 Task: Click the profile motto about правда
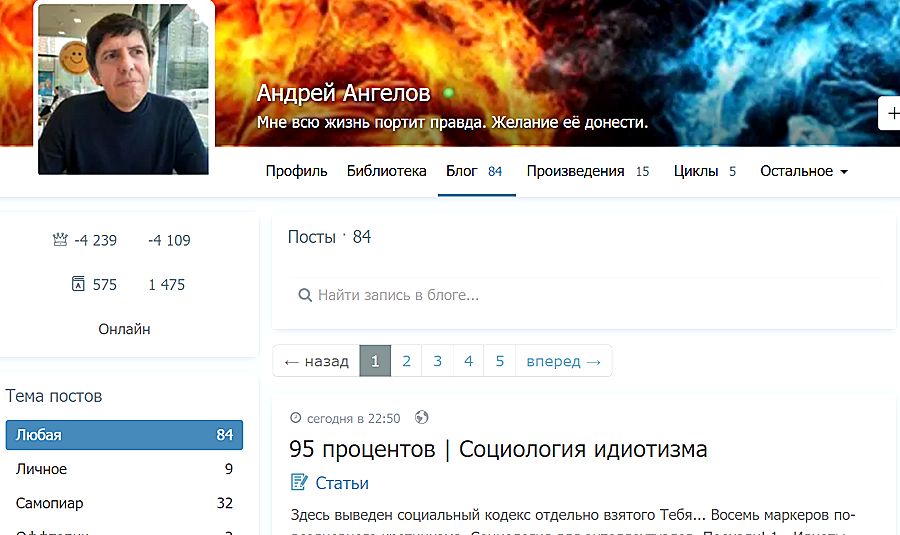(x=452, y=122)
